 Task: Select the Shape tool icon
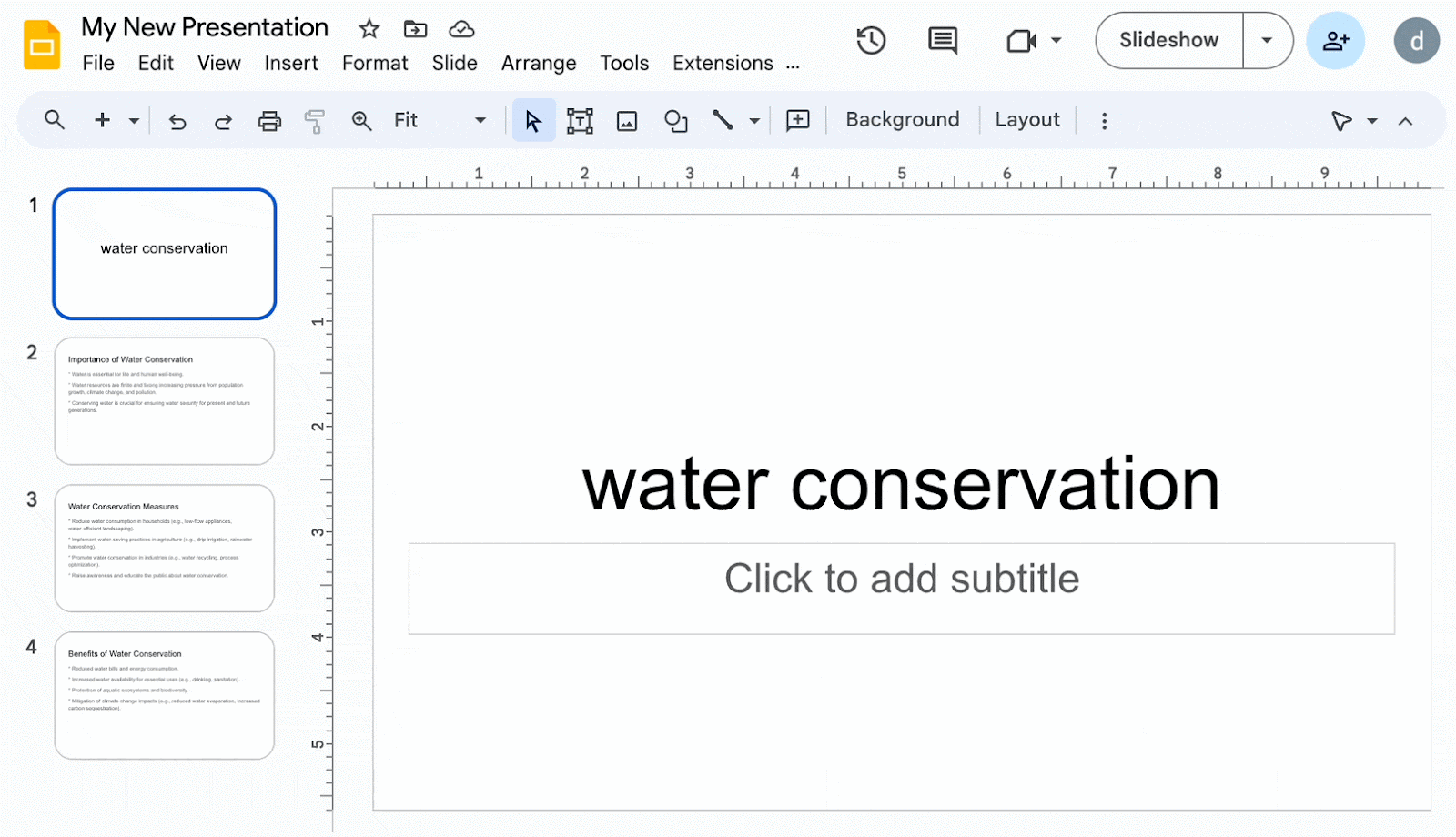pyautogui.click(x=675, y=121)
